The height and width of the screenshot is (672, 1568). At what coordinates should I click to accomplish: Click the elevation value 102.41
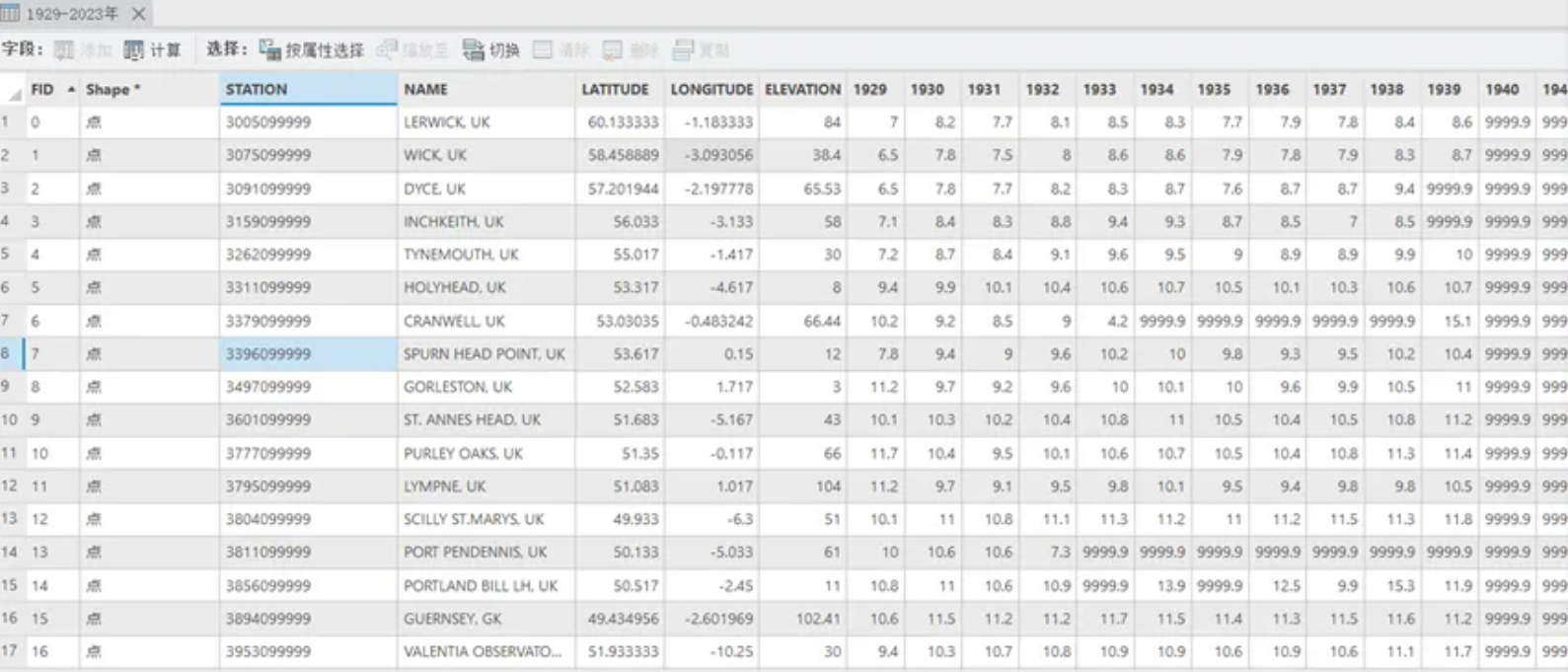[803, 619]
